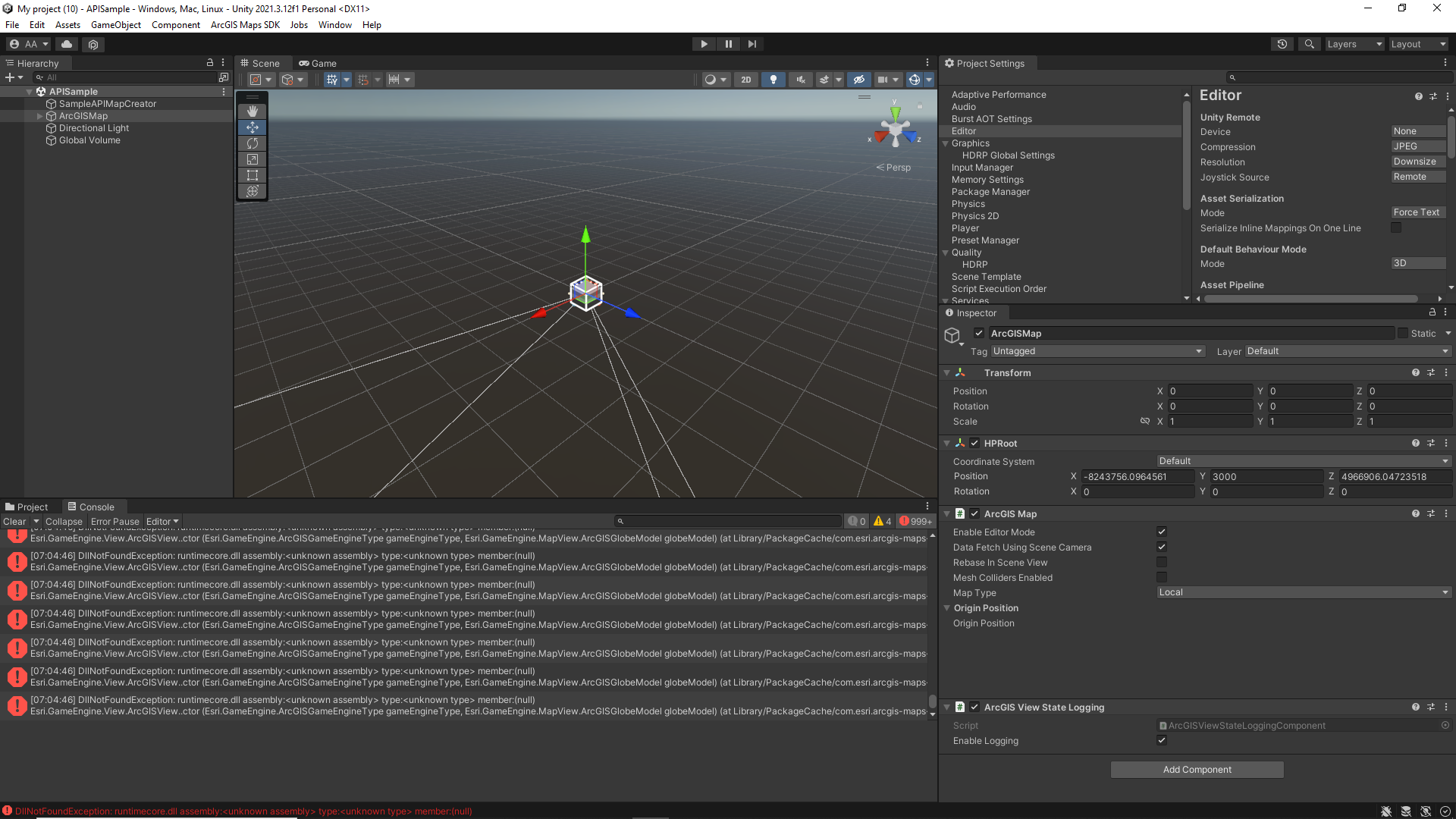Lock the Inspector panel with padlock

coord(1432,312)
